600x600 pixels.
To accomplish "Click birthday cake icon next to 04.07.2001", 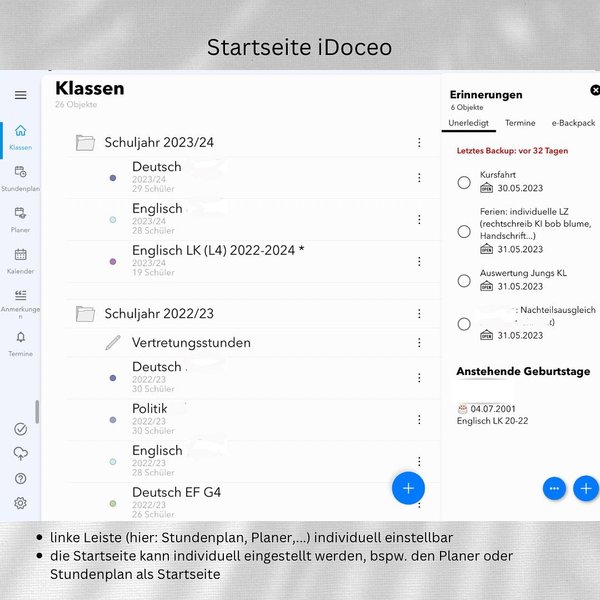I will coord(463,409).
